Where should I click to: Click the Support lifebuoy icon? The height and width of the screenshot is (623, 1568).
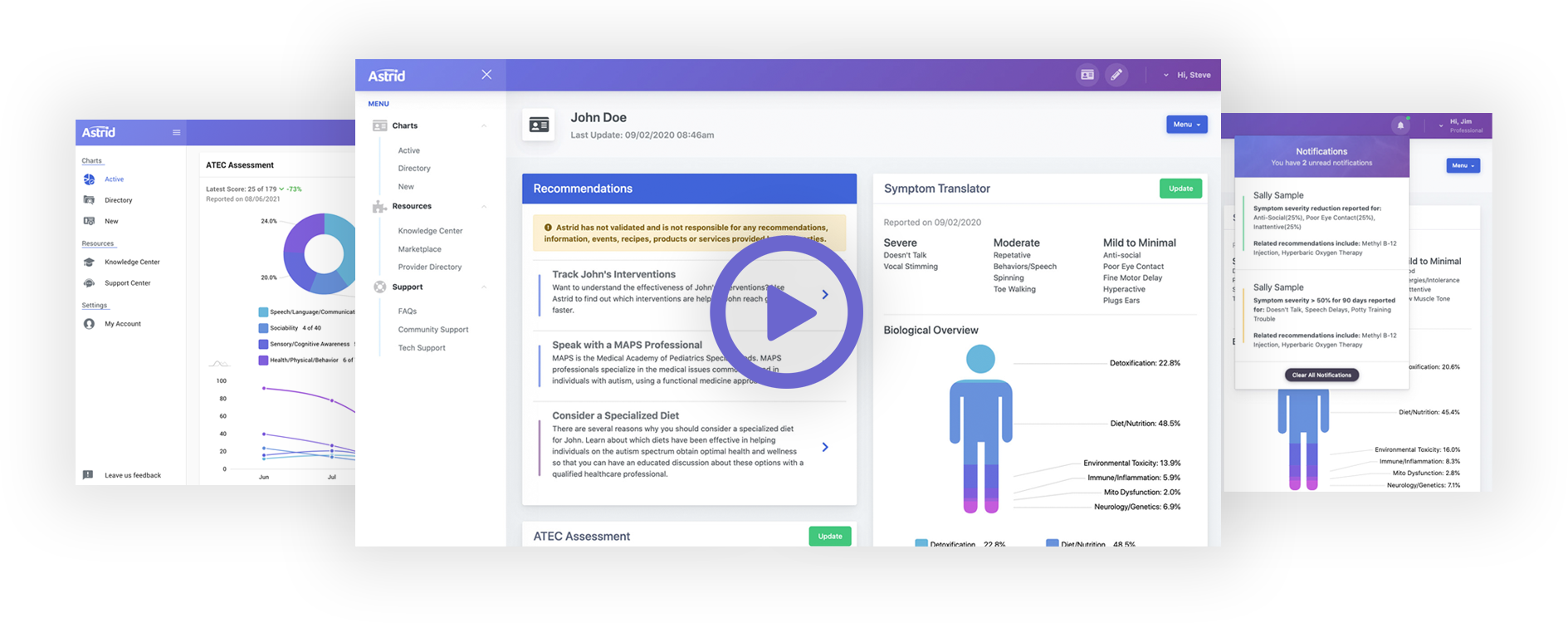coord(379,287)
